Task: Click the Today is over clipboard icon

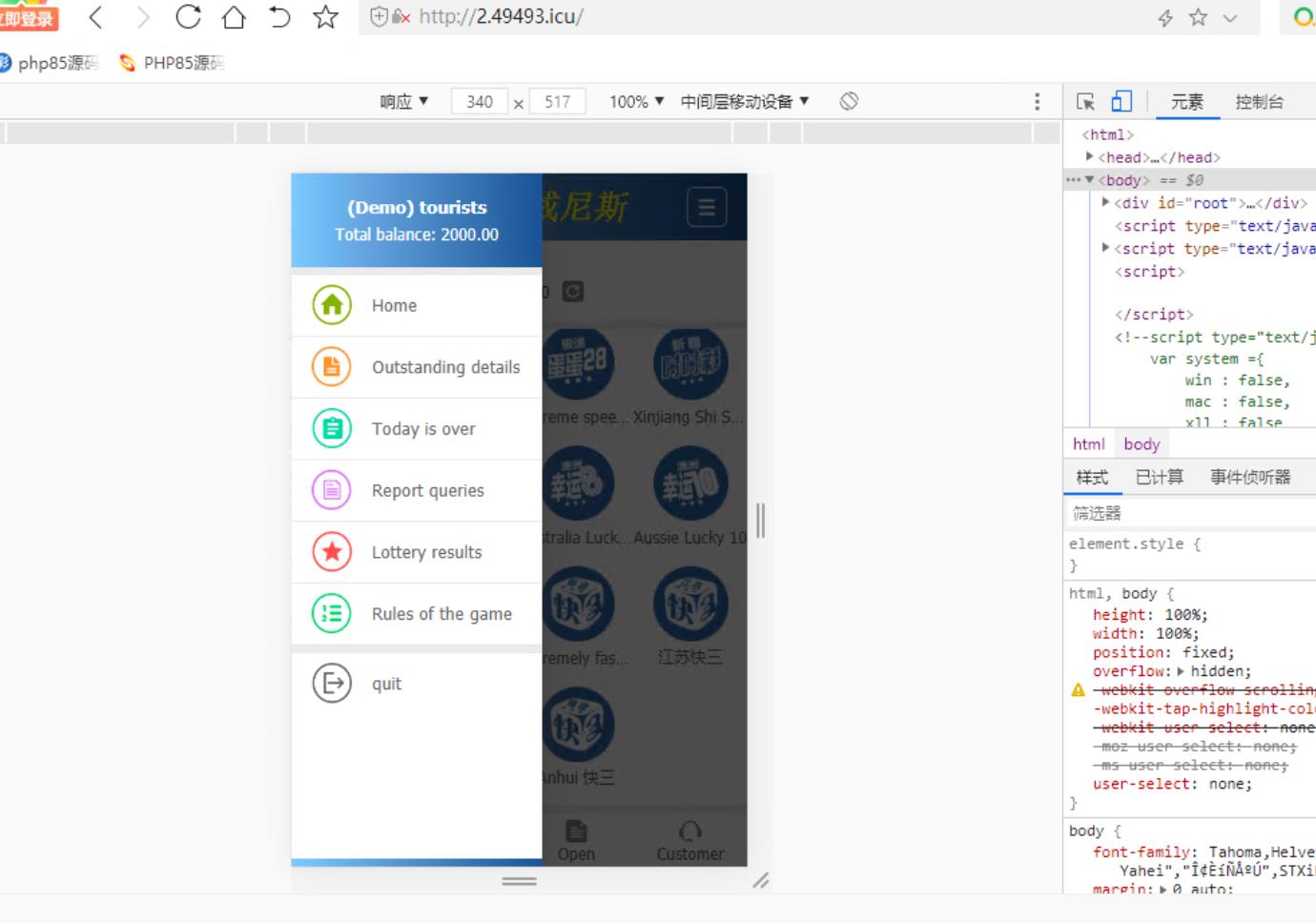Action: [x=332, y=429]
